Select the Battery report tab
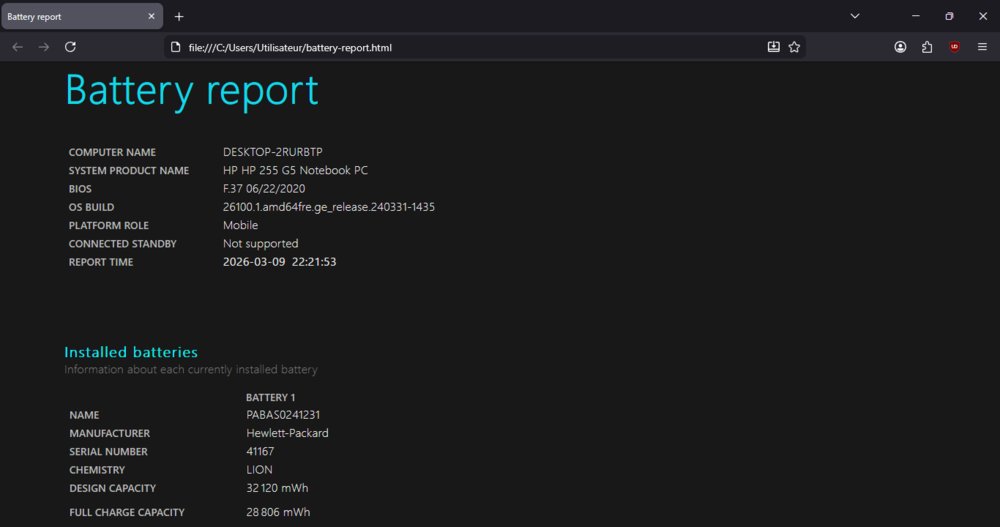This screenshot has width=1000, height=527. (x=70, y=17)
